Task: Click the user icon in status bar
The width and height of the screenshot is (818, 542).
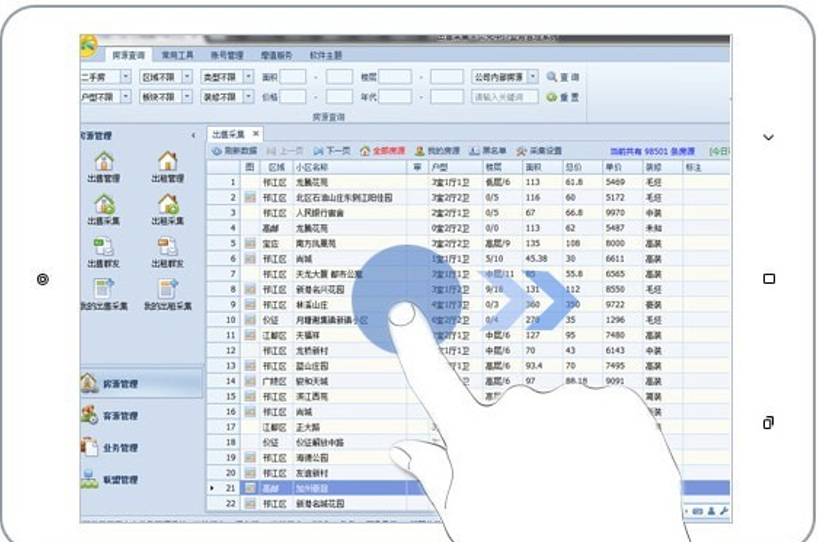Action: 711,511
